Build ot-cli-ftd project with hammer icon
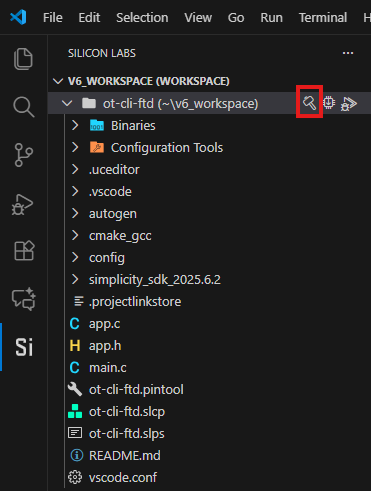Image resolution: width=371 pixels, height=491 pixels. coord(309,103)
